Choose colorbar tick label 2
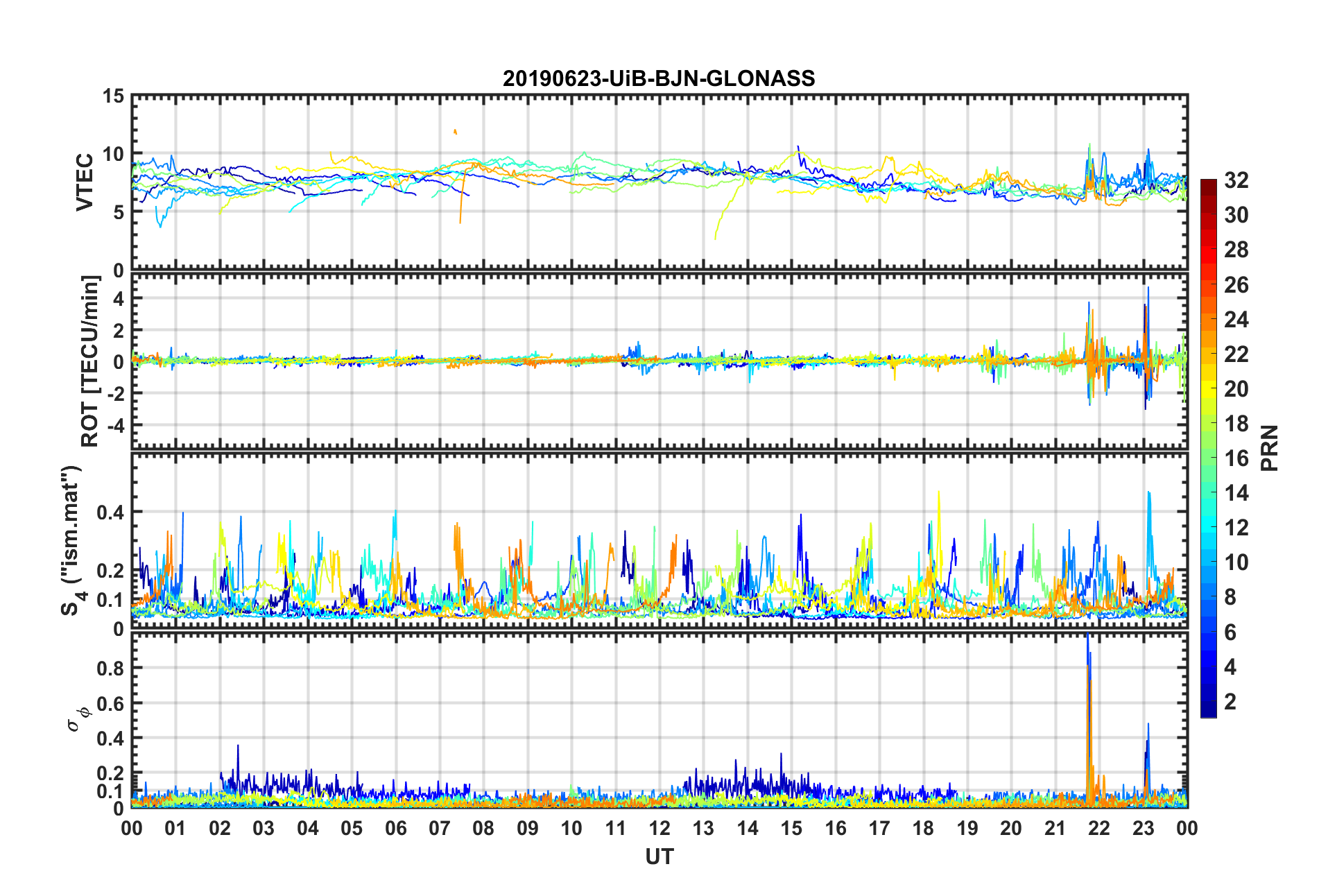The height and width of the screenshot is (896, 1319). click(x=1230, y=702)
